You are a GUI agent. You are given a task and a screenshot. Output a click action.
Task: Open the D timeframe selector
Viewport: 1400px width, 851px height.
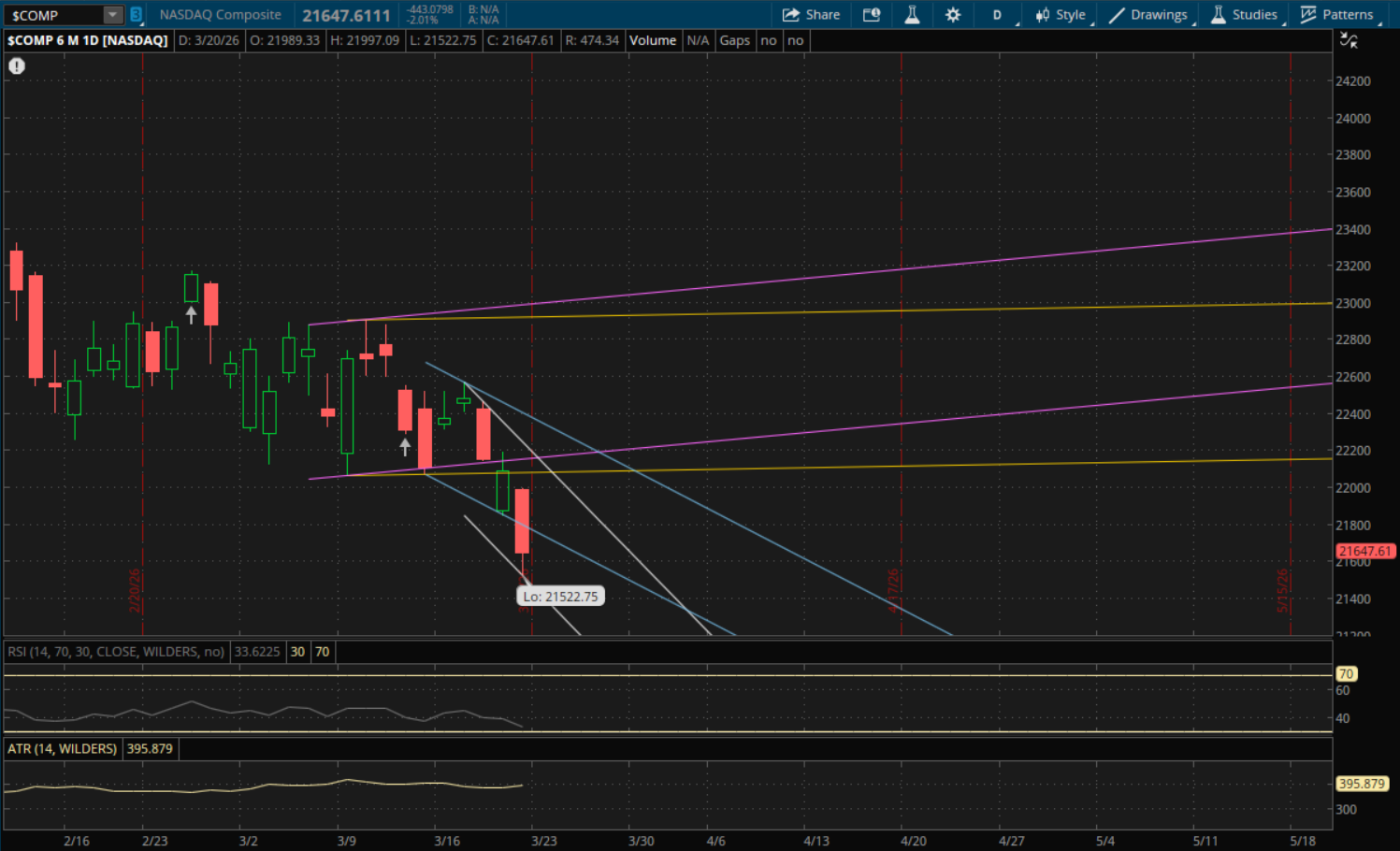tap(997, 15)
